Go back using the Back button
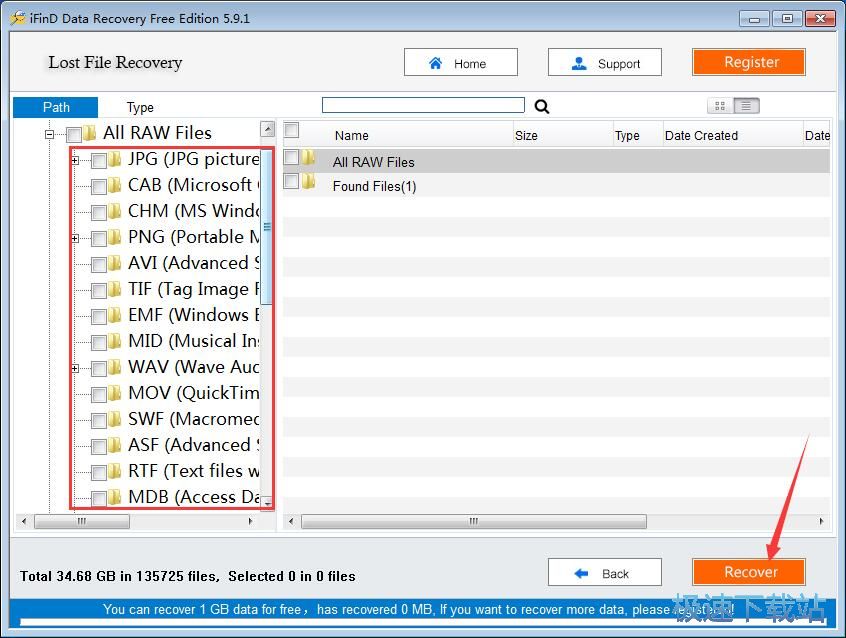The height and width of the screenshot is (638, 846). (x=604, y=573)
